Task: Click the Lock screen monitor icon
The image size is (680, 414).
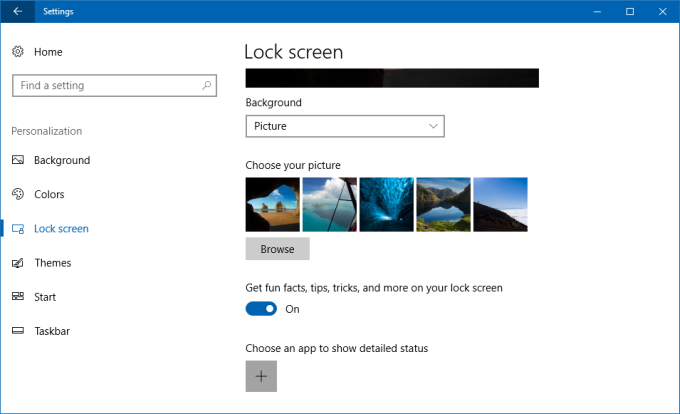Action: click(18, 229)
